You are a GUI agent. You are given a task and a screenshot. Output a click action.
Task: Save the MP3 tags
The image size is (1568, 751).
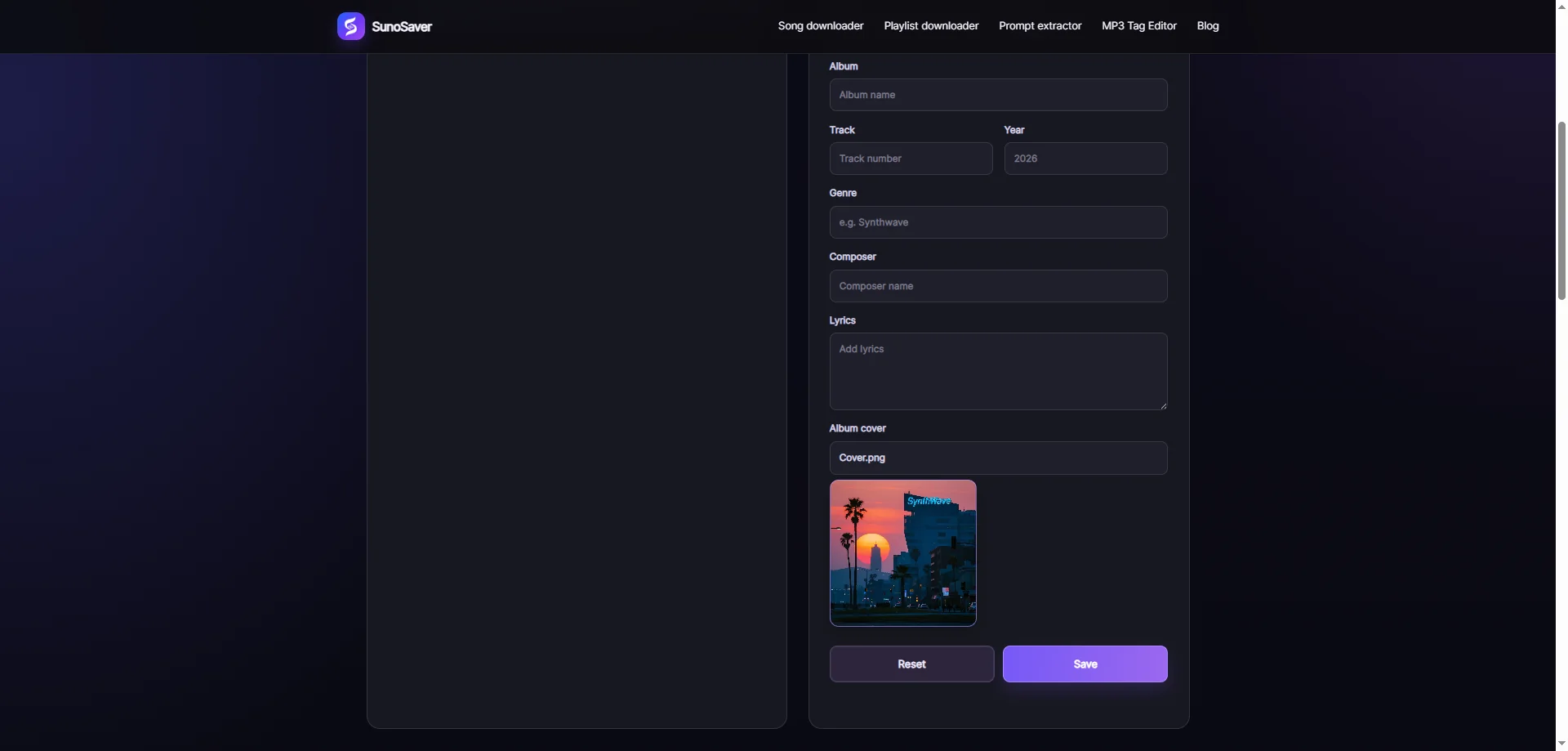click(x=1085, y=664)
